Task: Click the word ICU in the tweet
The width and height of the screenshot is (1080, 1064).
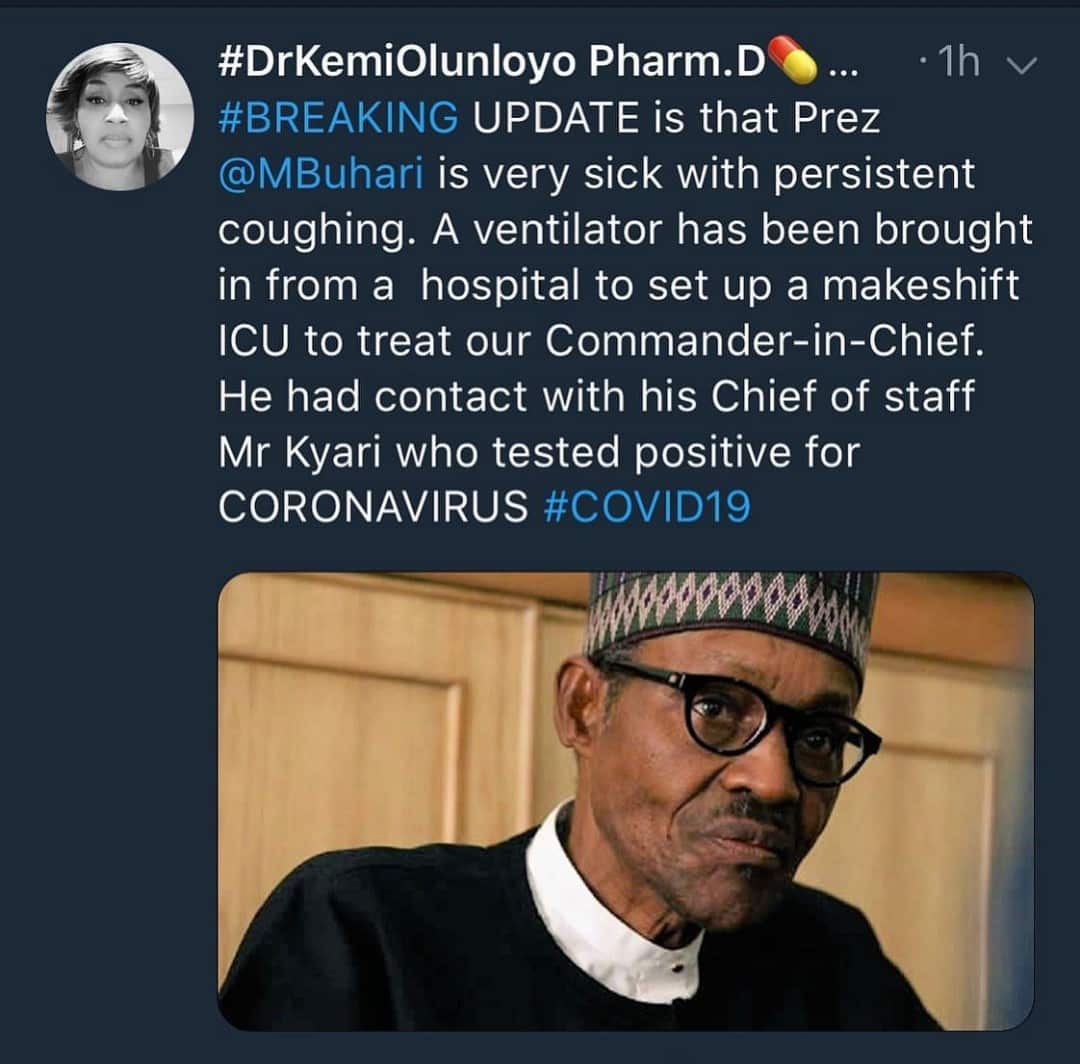Action: point(254,342)
